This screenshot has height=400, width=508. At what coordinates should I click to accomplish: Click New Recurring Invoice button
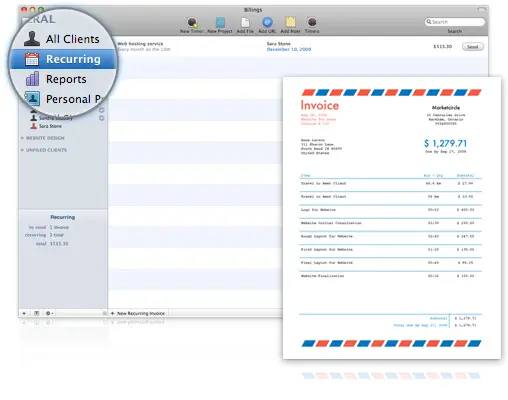point(138,313)
